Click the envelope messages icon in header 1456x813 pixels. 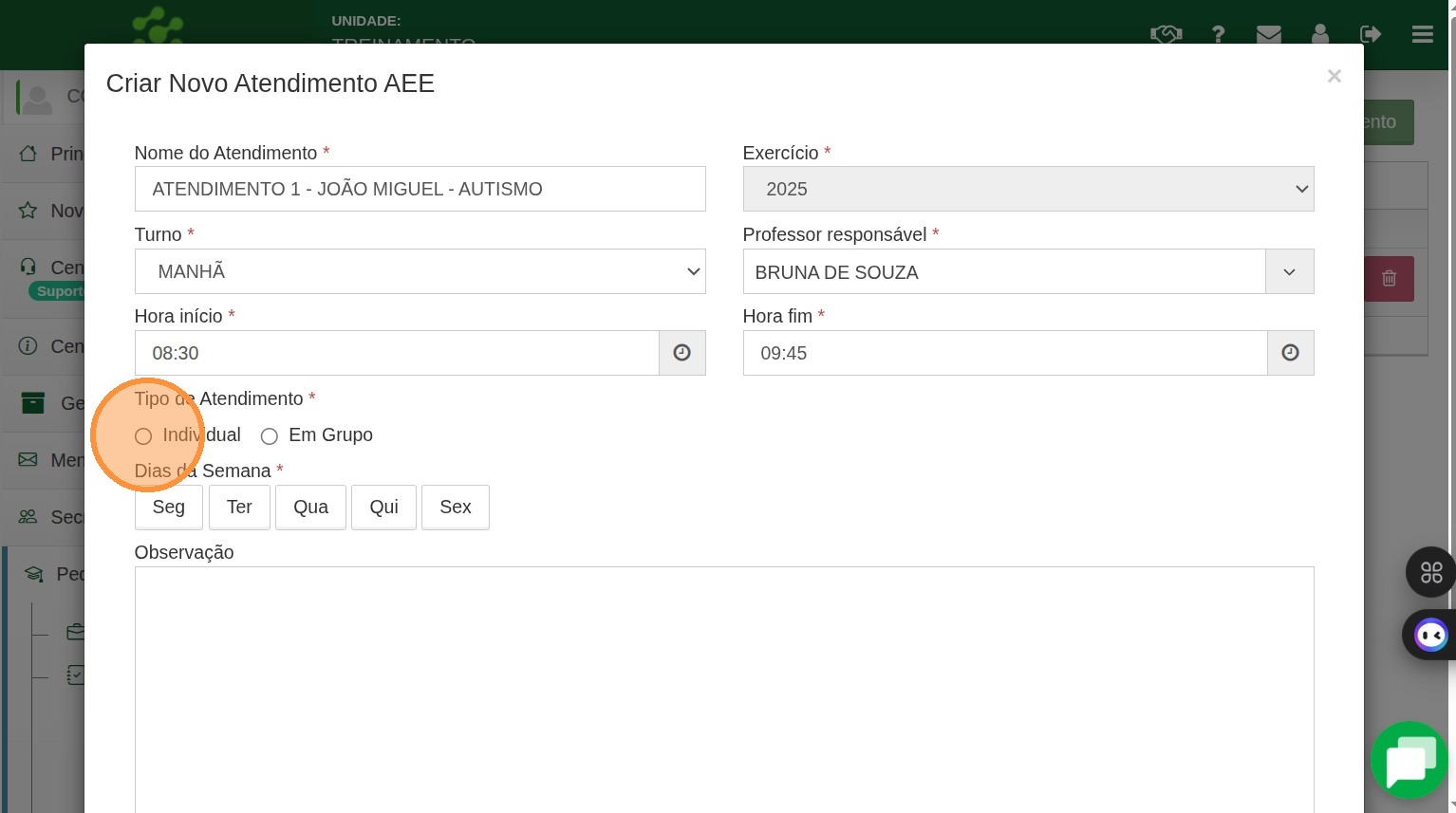click(1268, 34)
